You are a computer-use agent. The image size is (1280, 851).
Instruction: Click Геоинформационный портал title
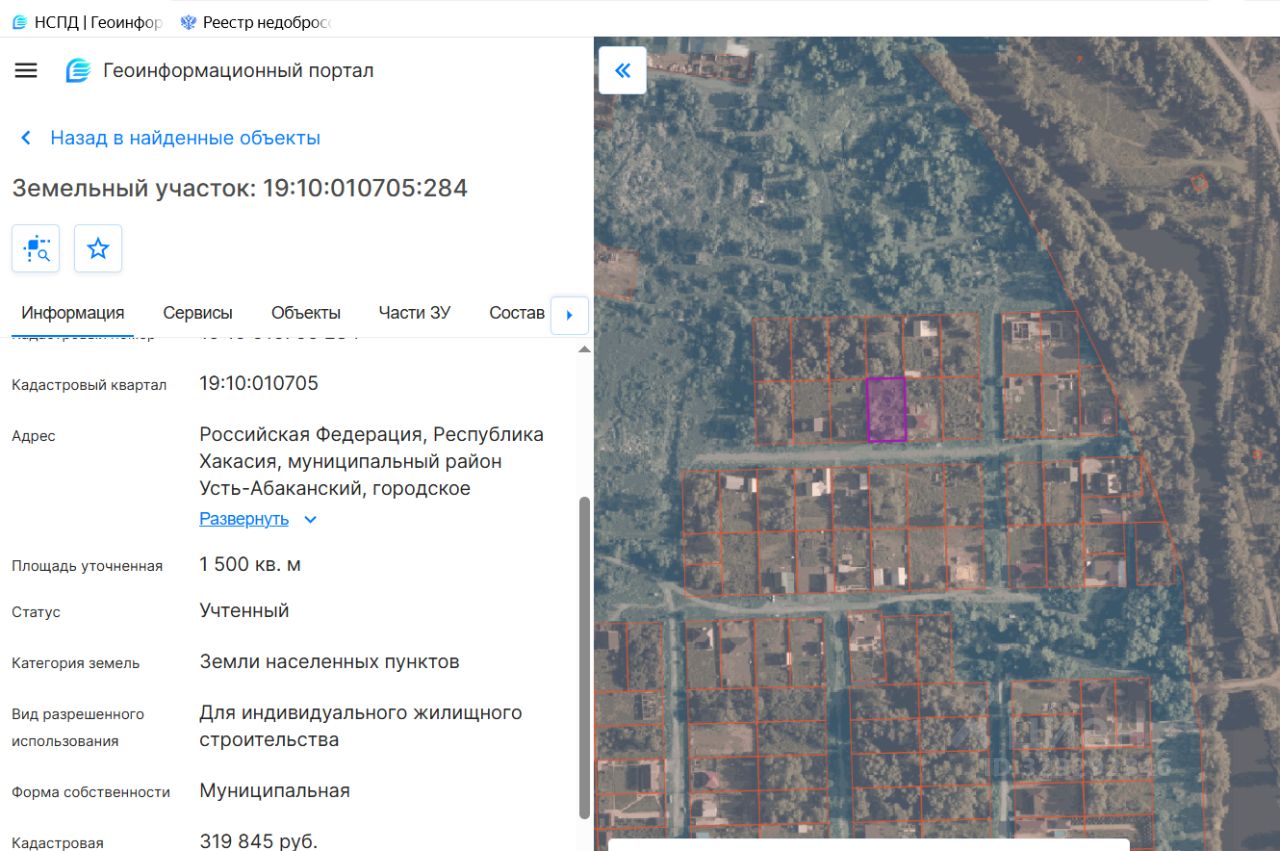tap(239, 71)
